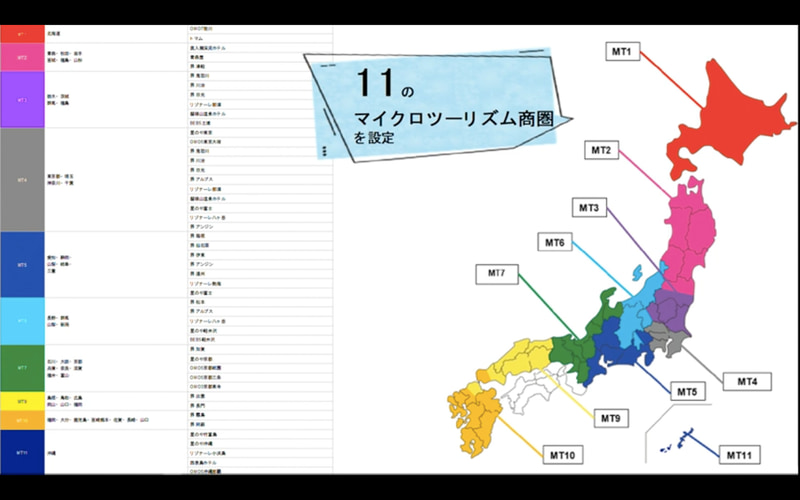
Task: Click the MT7 label box on the map
Action: point(497,274)
